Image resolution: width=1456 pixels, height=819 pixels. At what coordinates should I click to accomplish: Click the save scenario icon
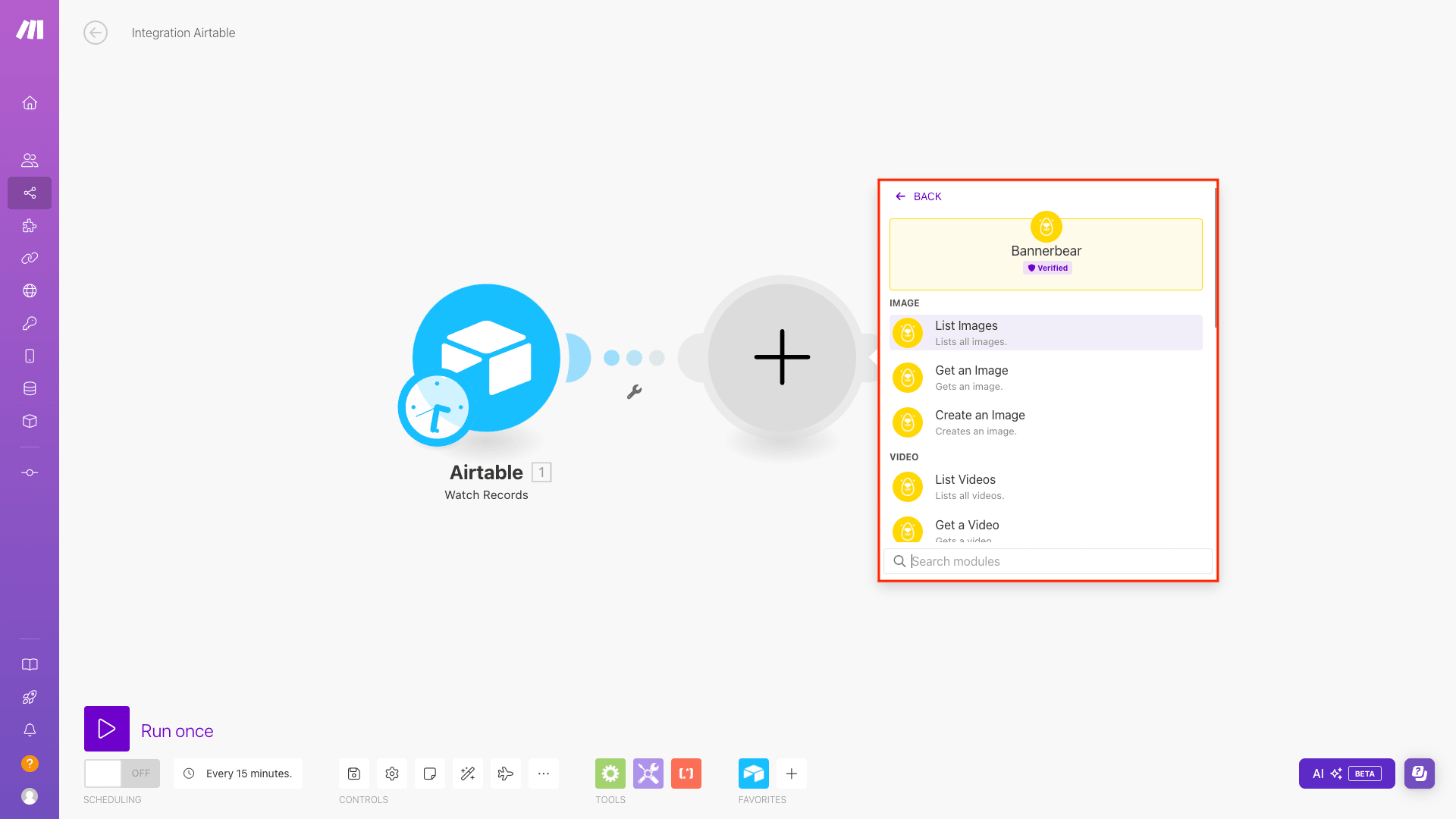(x=354, y=773)
